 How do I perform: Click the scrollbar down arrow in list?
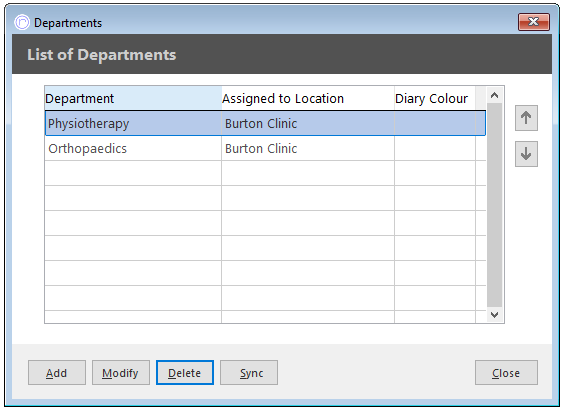pos(495,315)
